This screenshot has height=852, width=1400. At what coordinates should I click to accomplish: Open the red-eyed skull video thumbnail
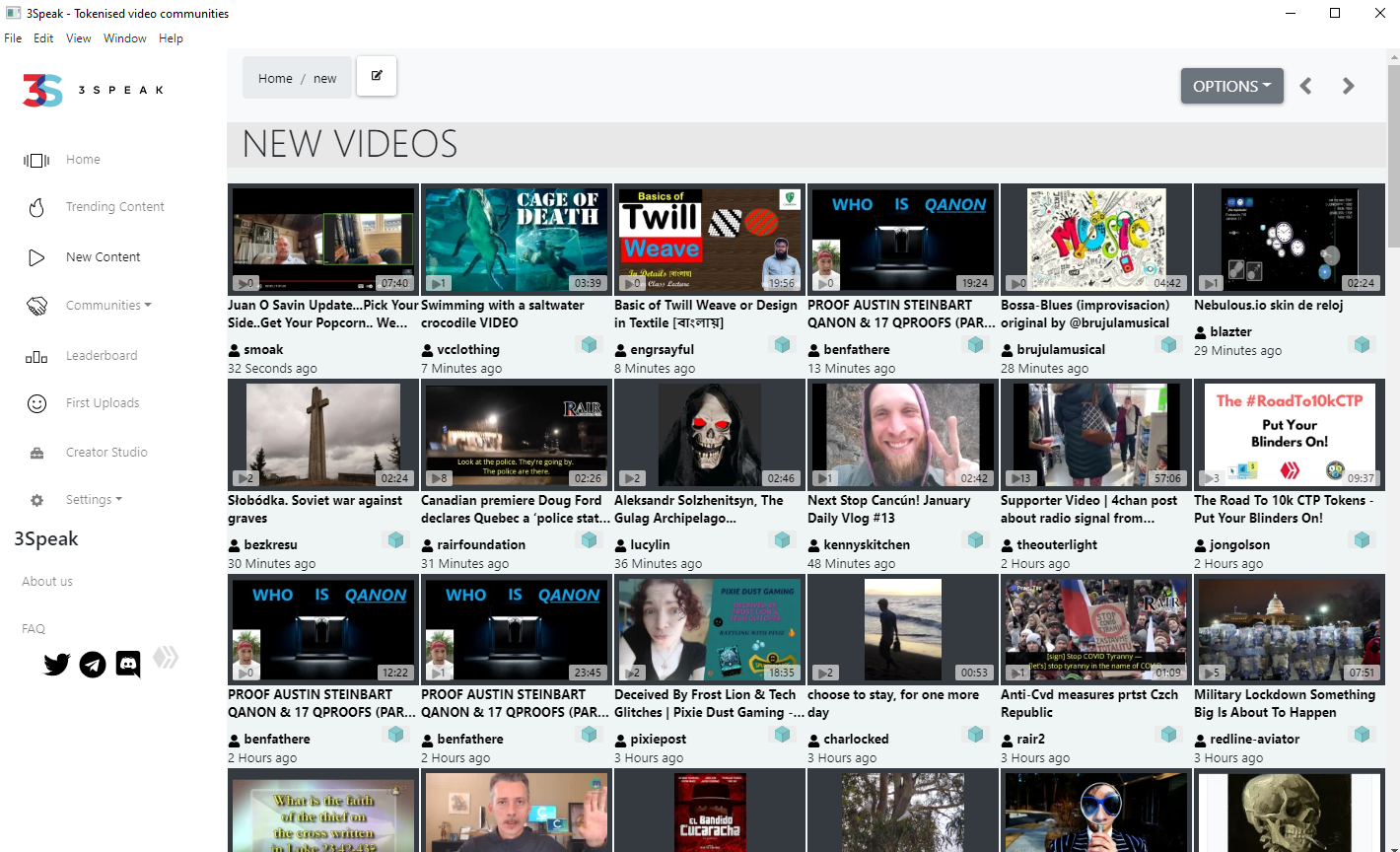pos(710,436)
